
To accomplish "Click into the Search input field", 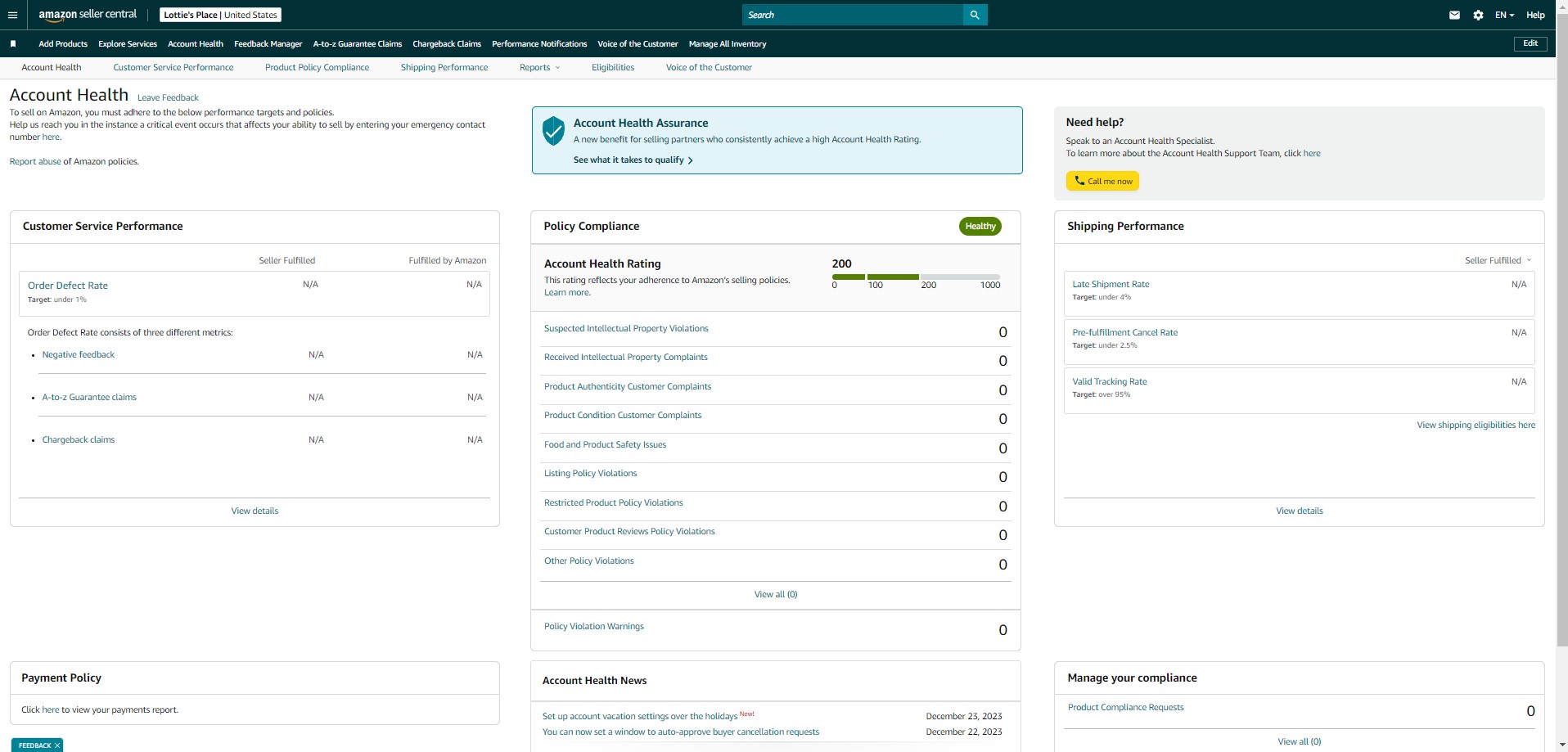I will [x=853, y=15].
